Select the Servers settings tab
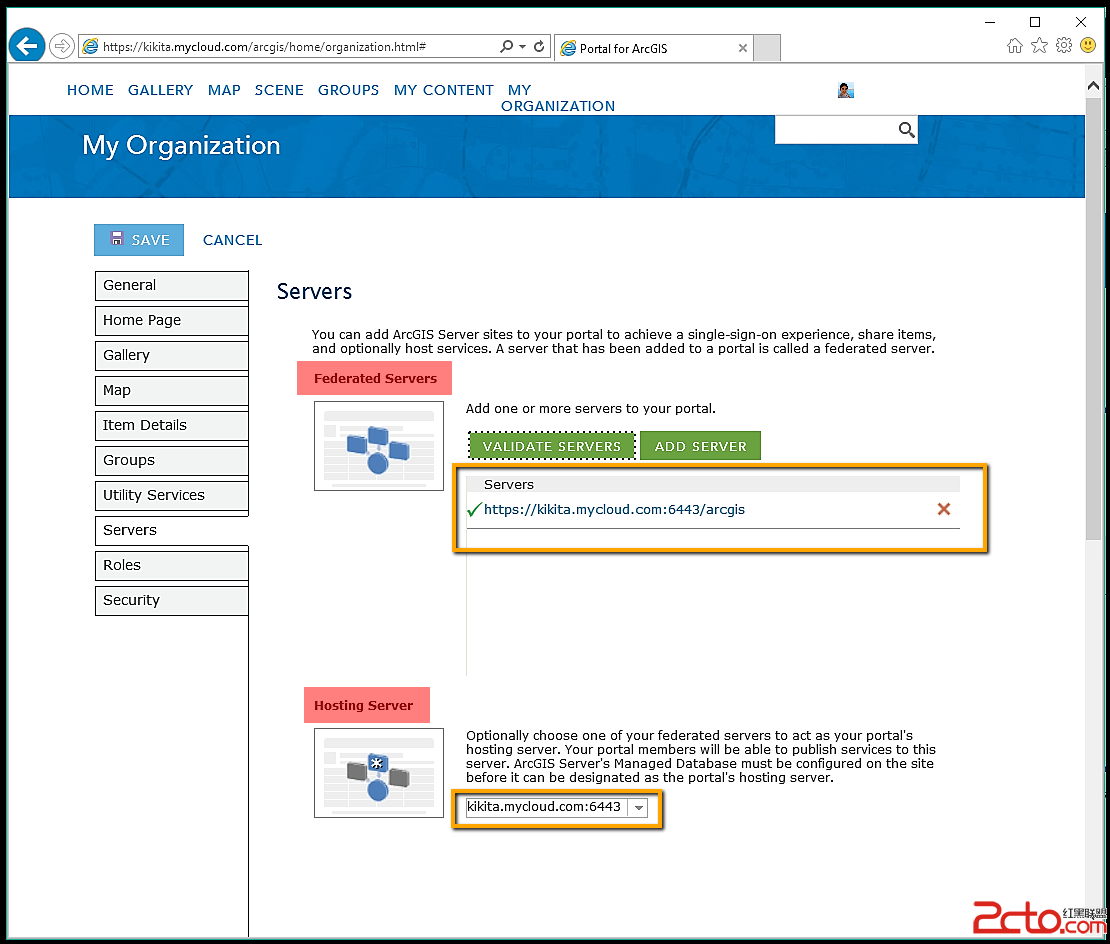Viewport: 1110px width, 944px height. [x=171, y=531]
